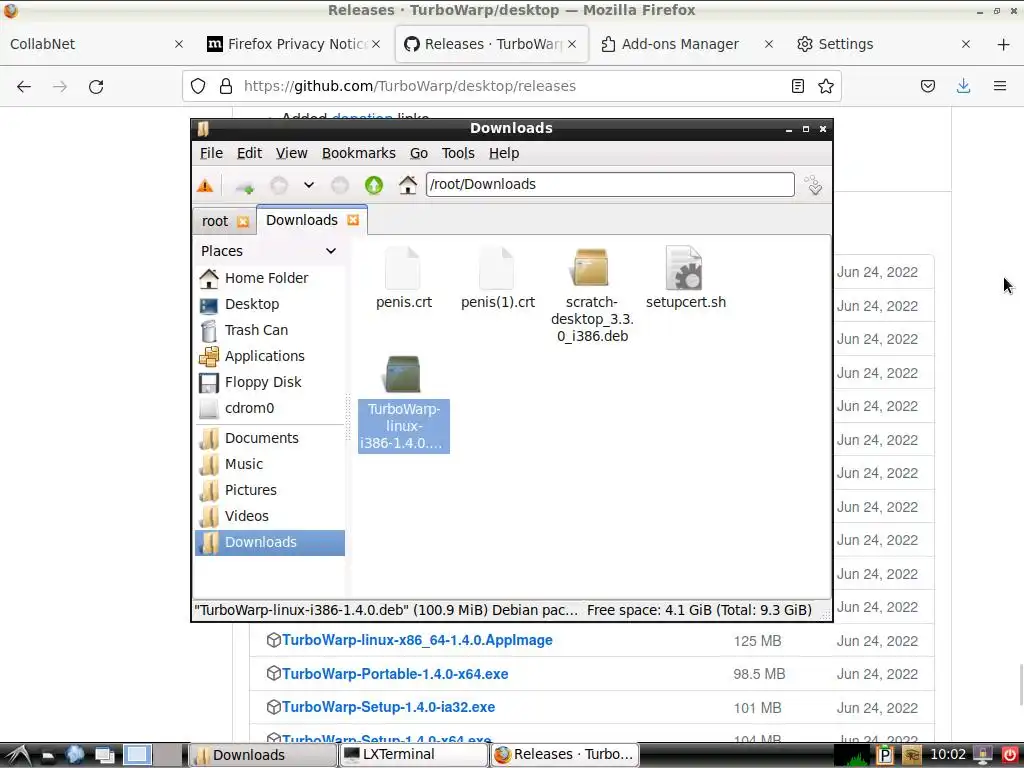Select the setupcert.sh script icon
The height and width of the screenshot is (768, 1024).
coord(684,268)
